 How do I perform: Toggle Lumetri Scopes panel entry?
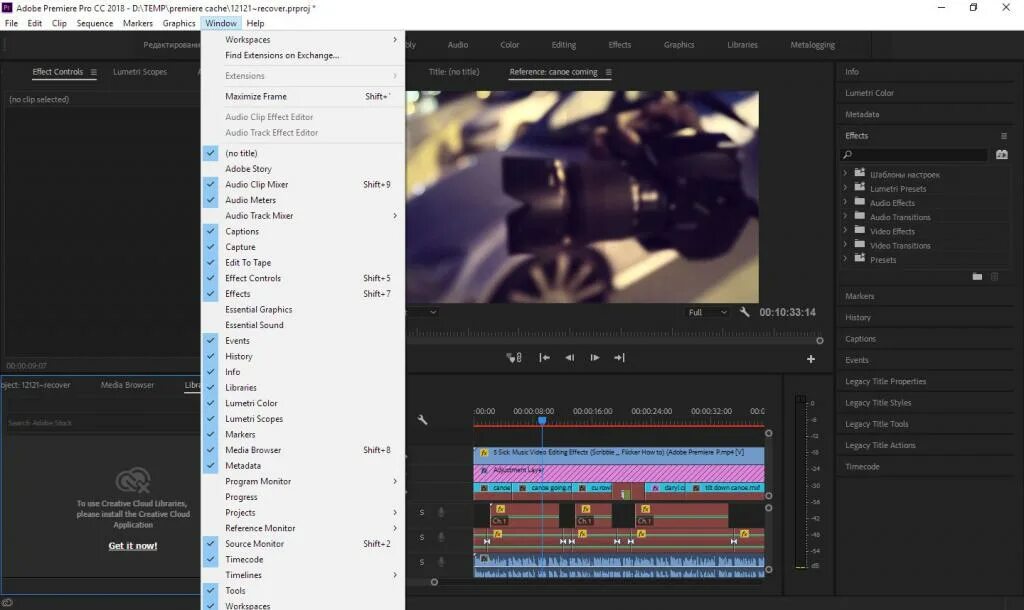click(303, 419)
